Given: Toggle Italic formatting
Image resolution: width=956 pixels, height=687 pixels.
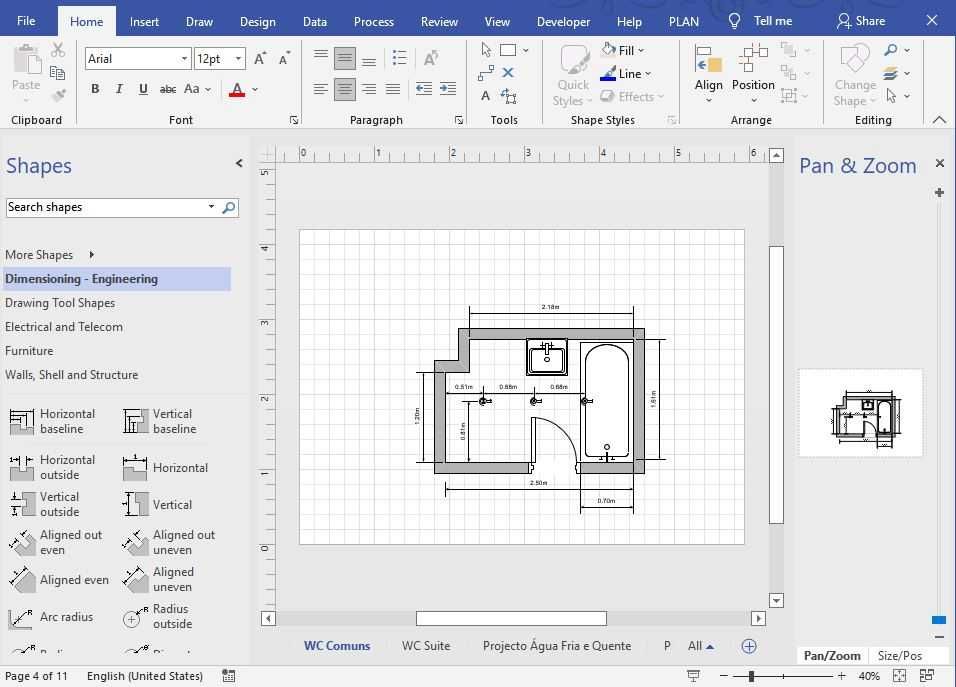Looking at the screenshot, I should 119,89.
